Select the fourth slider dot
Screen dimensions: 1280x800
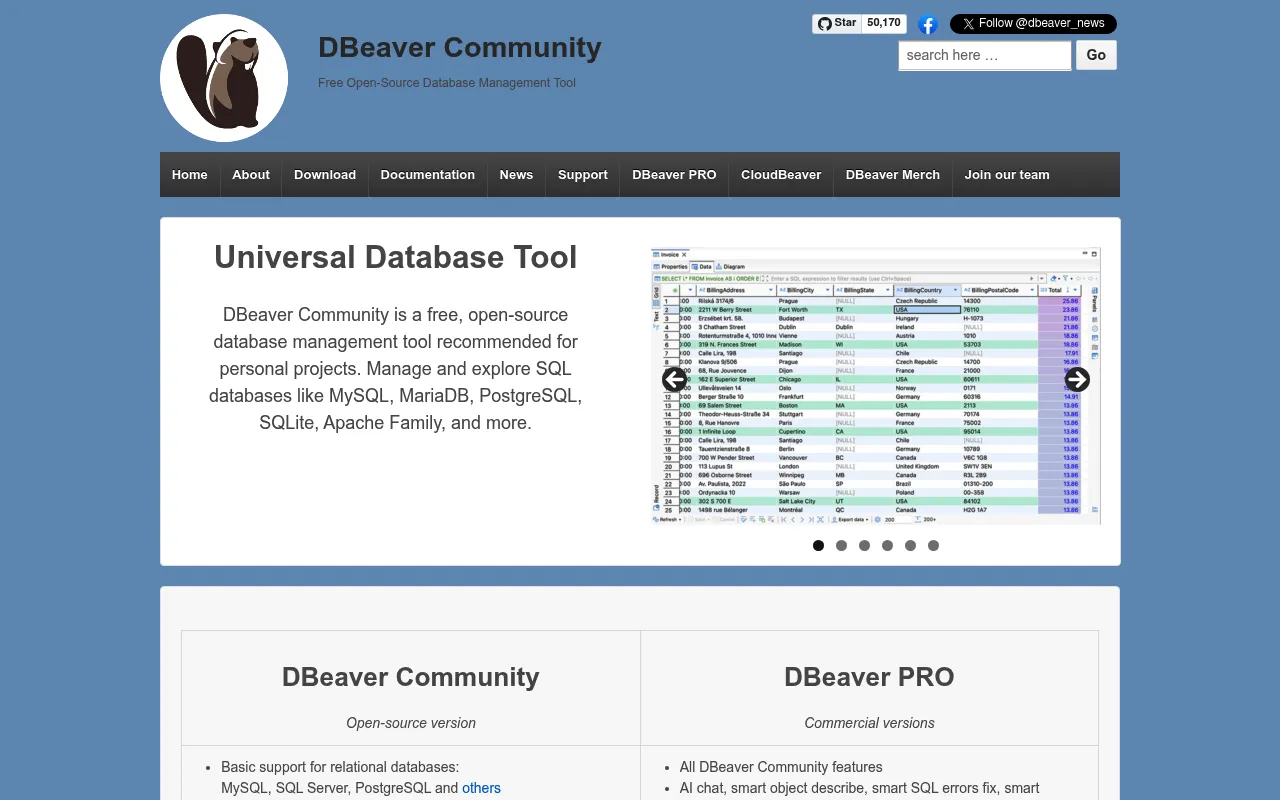click(887, 546)
